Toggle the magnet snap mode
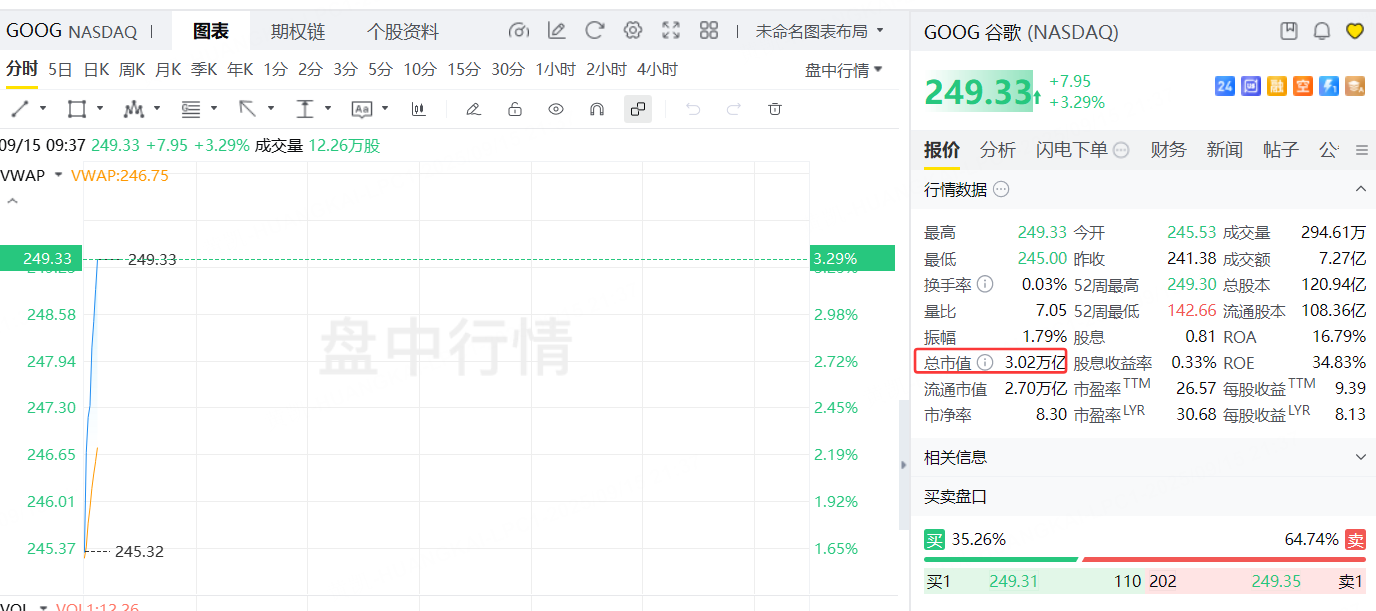Viewport: 1376px width, 611px height. click(x=597, y=108)
